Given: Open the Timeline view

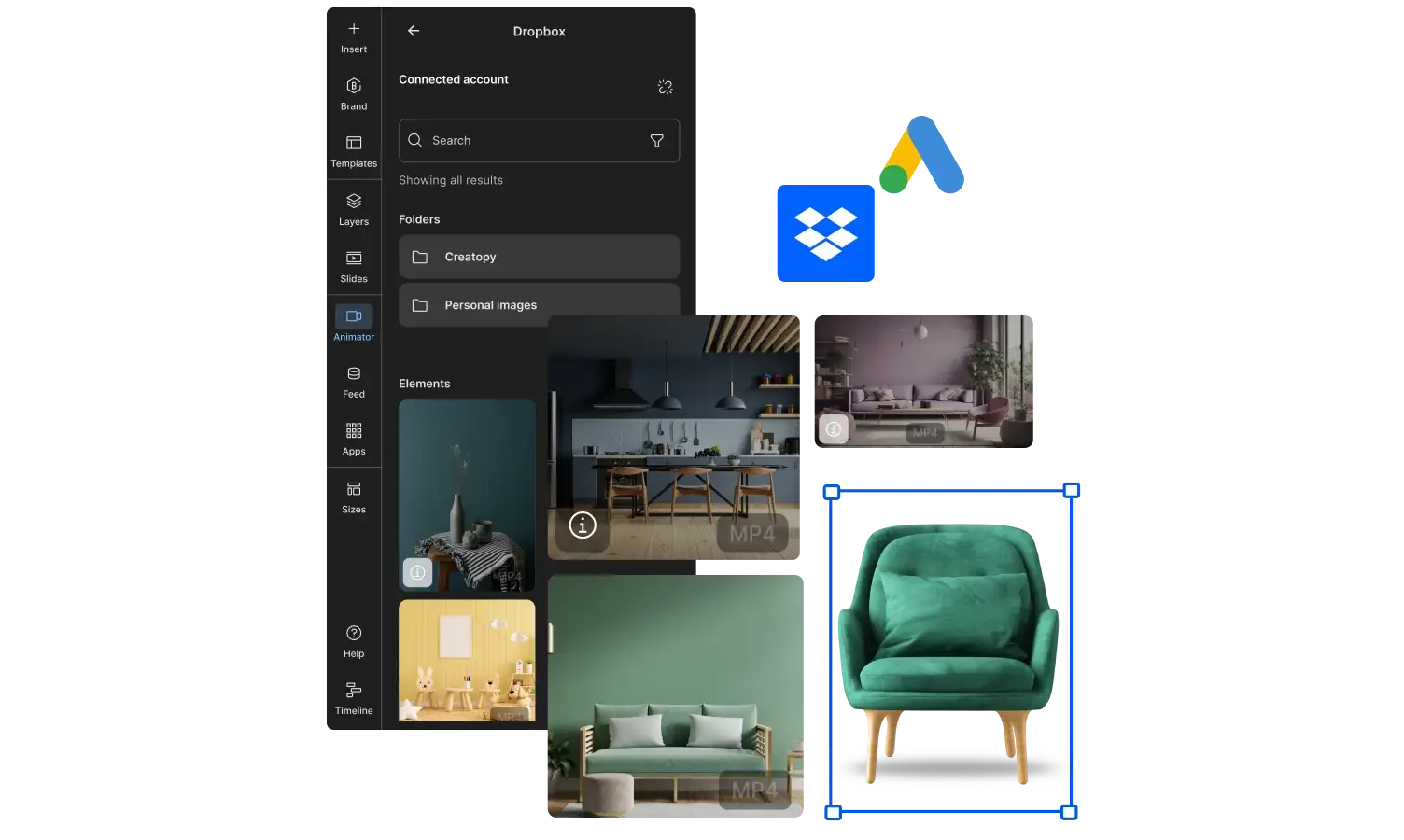Looking at the screenshot, I should pos(353,697).
